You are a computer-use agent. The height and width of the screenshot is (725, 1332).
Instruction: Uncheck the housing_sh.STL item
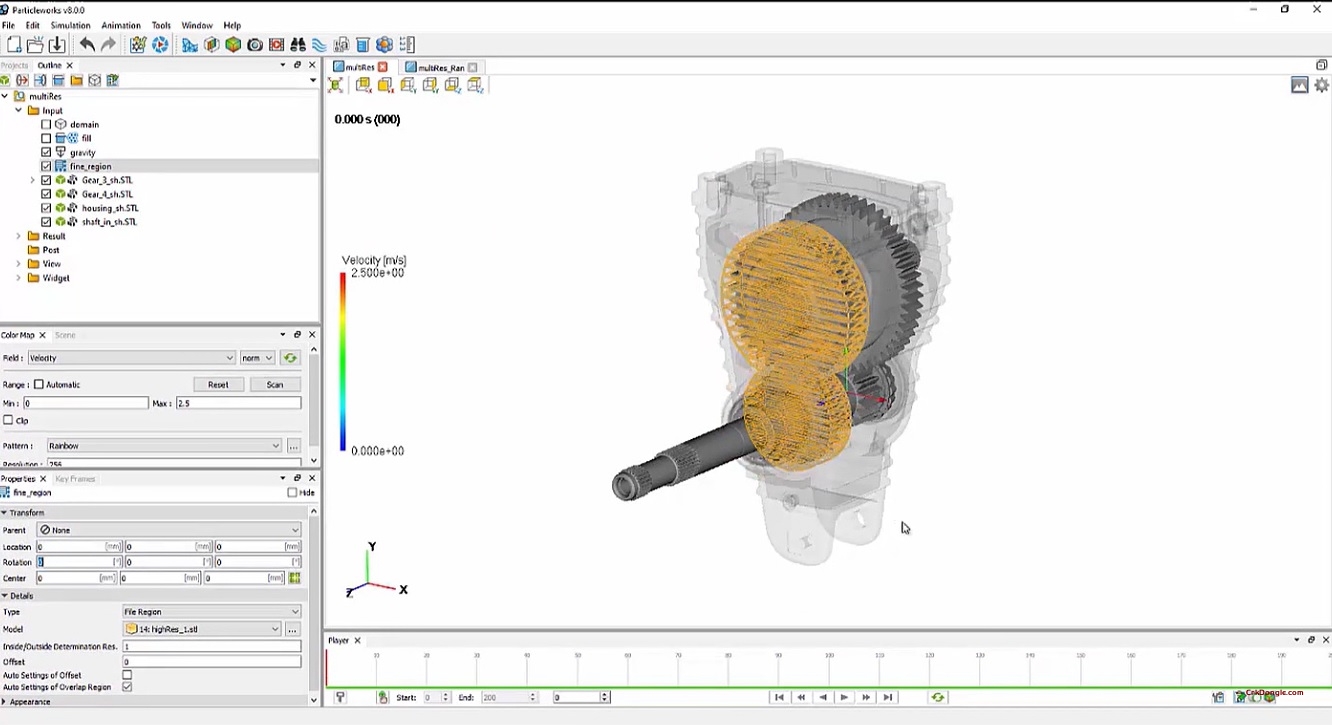[x=45, y=208]
